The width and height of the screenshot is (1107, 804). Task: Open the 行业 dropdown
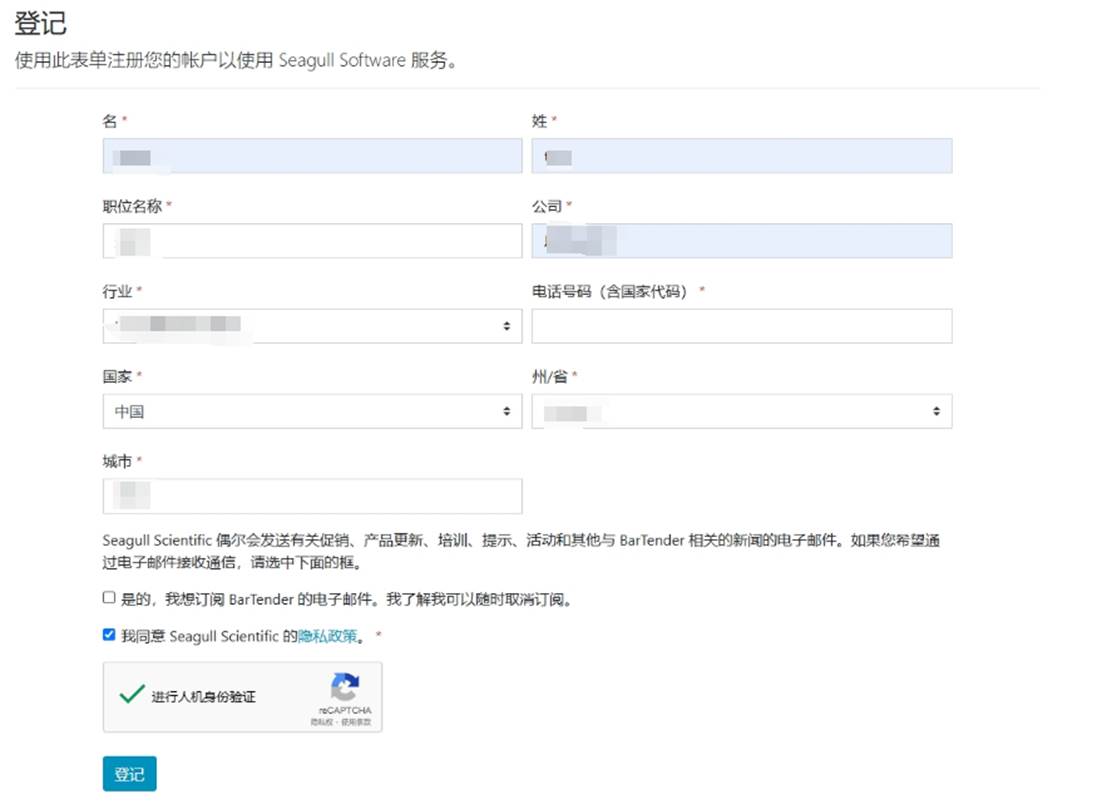point(312,326)
